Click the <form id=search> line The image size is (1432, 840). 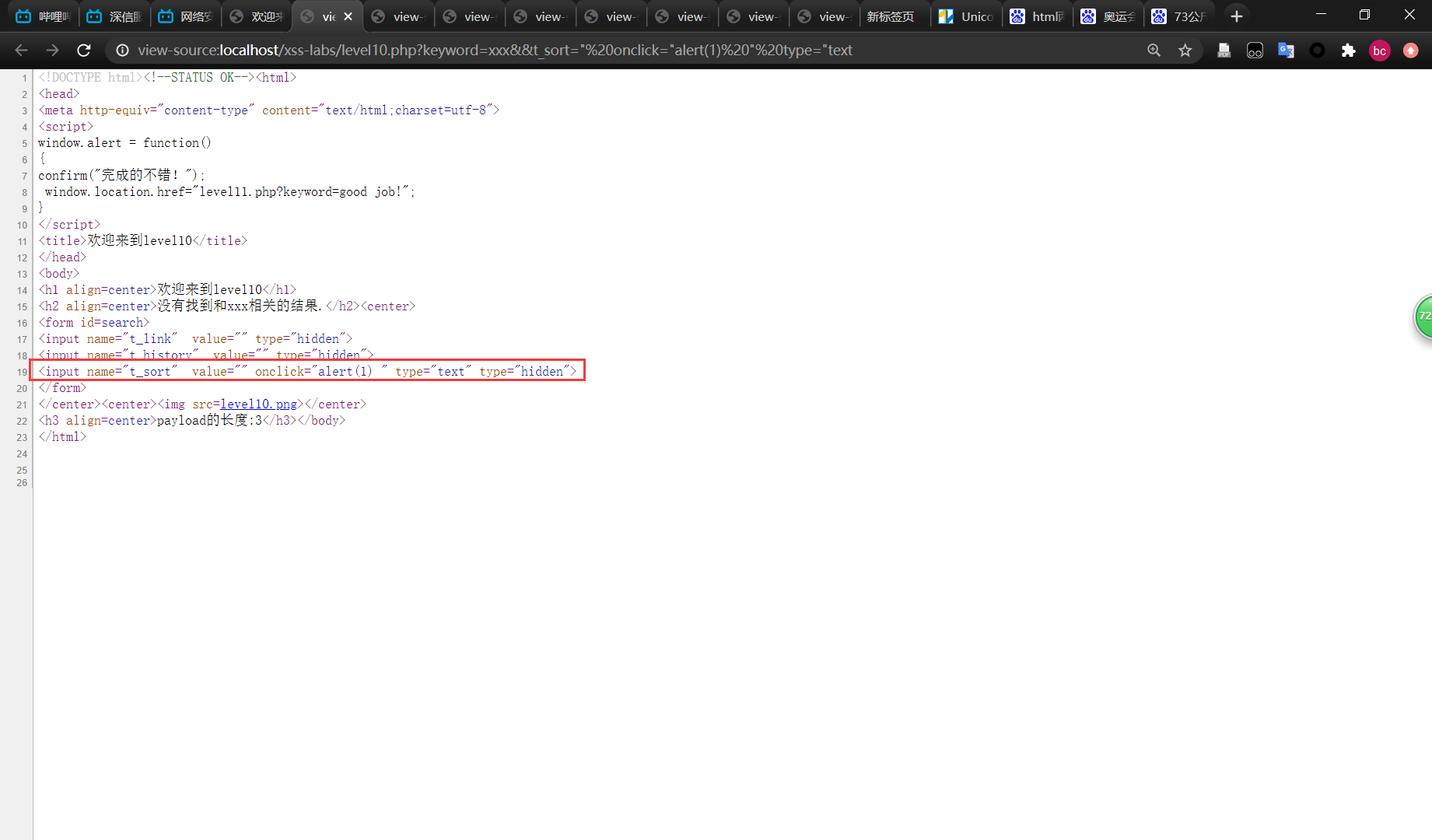[94, 323]
